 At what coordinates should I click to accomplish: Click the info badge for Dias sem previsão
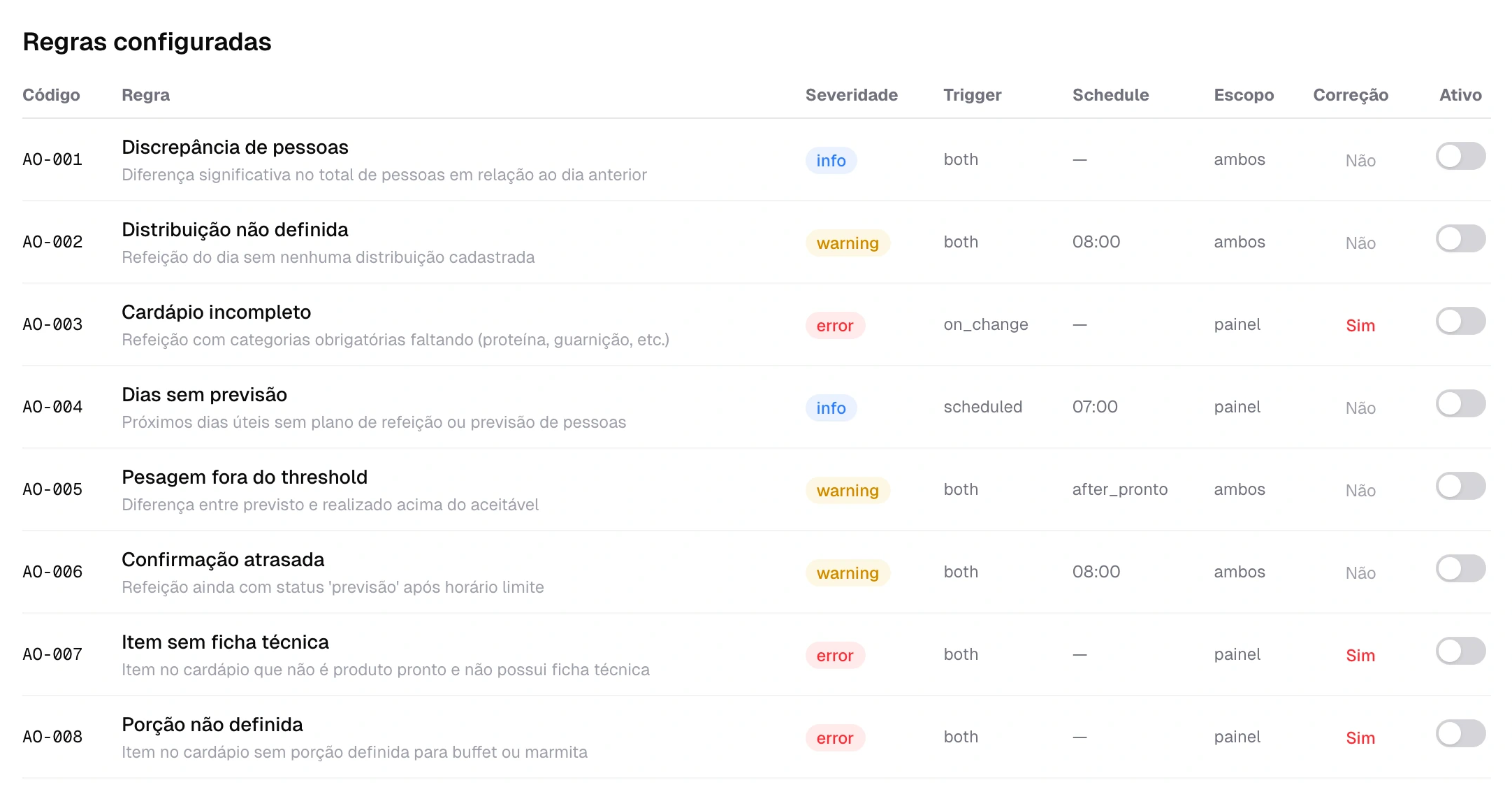coord(831,408)
